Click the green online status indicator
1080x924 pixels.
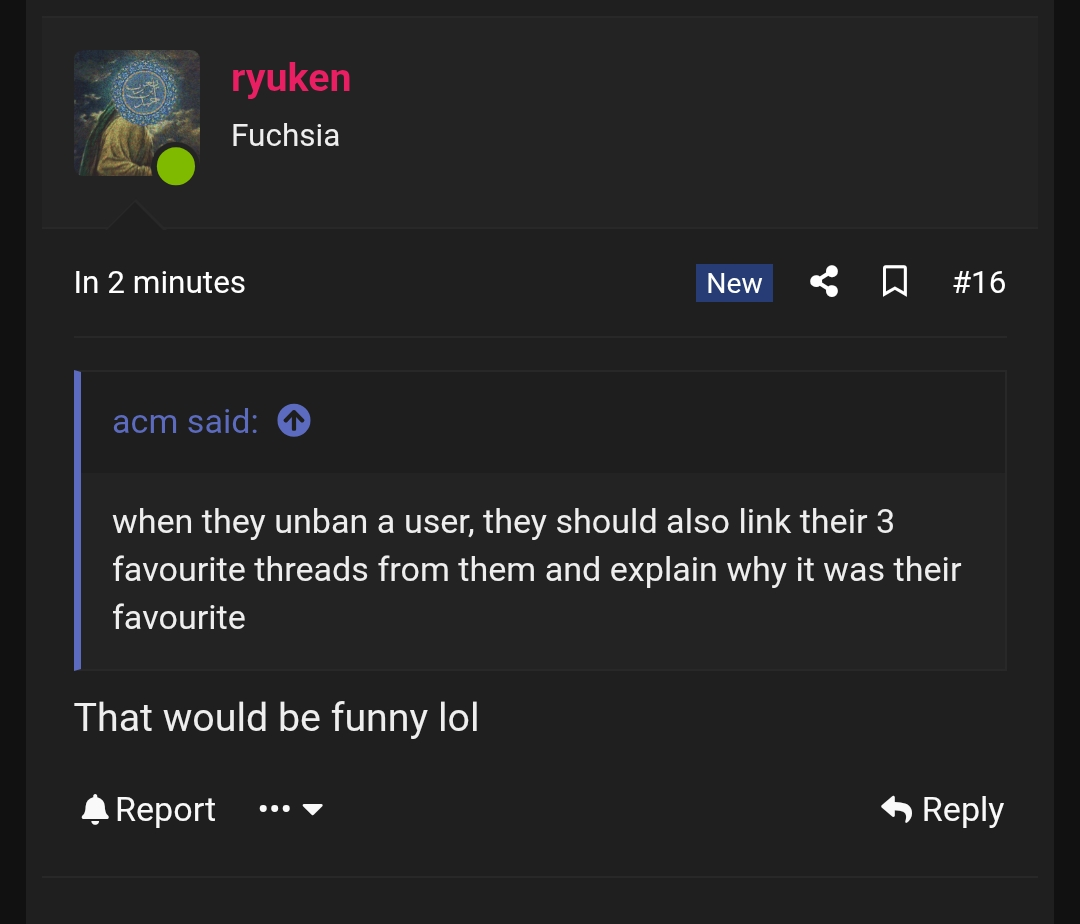tap(176, 166)
